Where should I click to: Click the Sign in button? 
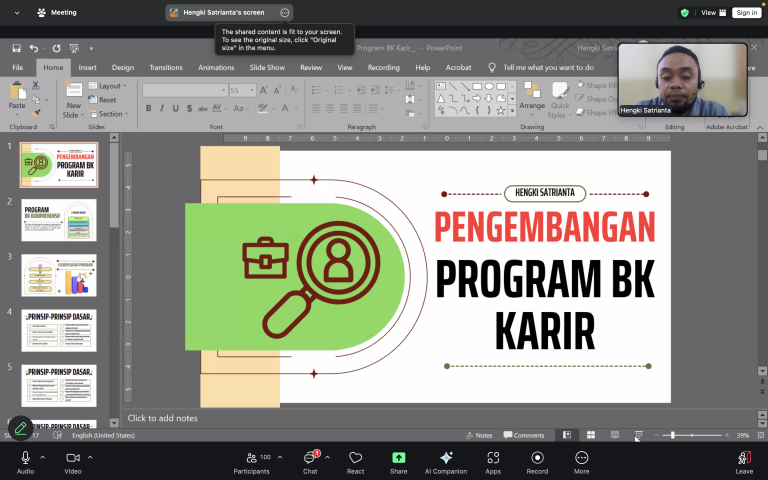click(x=746, y=13)
